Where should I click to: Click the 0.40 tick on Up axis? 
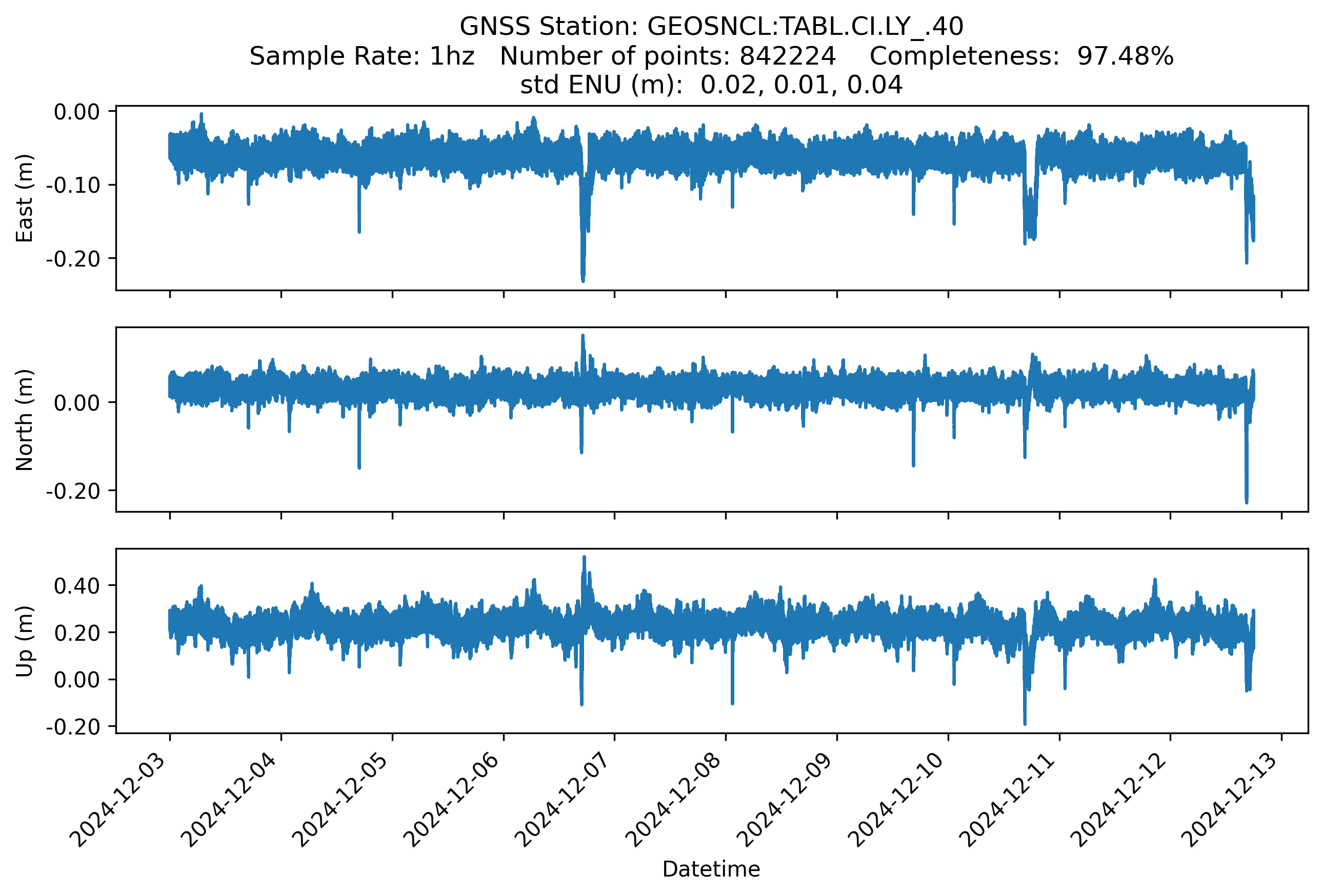(77, 585)
